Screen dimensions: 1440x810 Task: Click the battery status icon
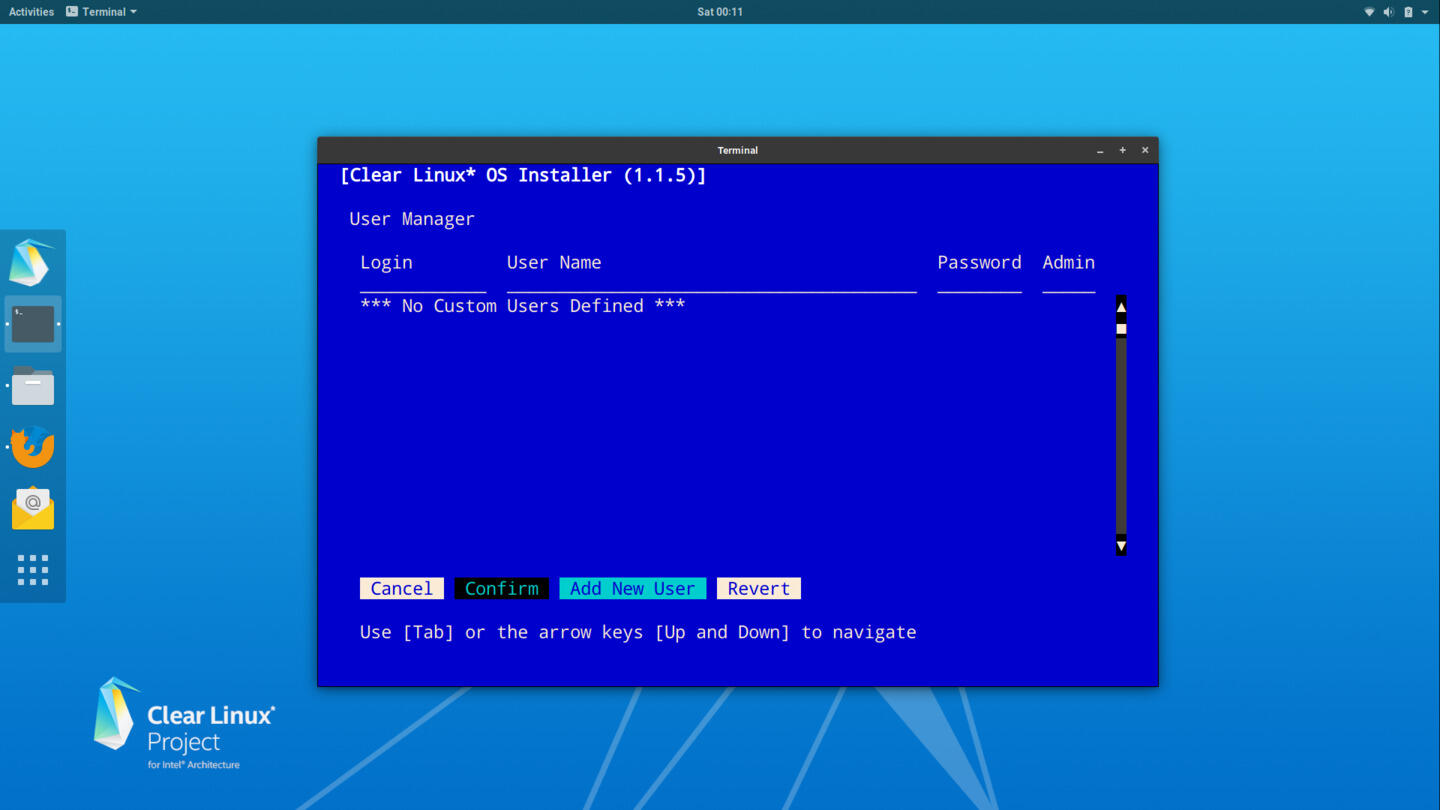[x=1408, y=12]
